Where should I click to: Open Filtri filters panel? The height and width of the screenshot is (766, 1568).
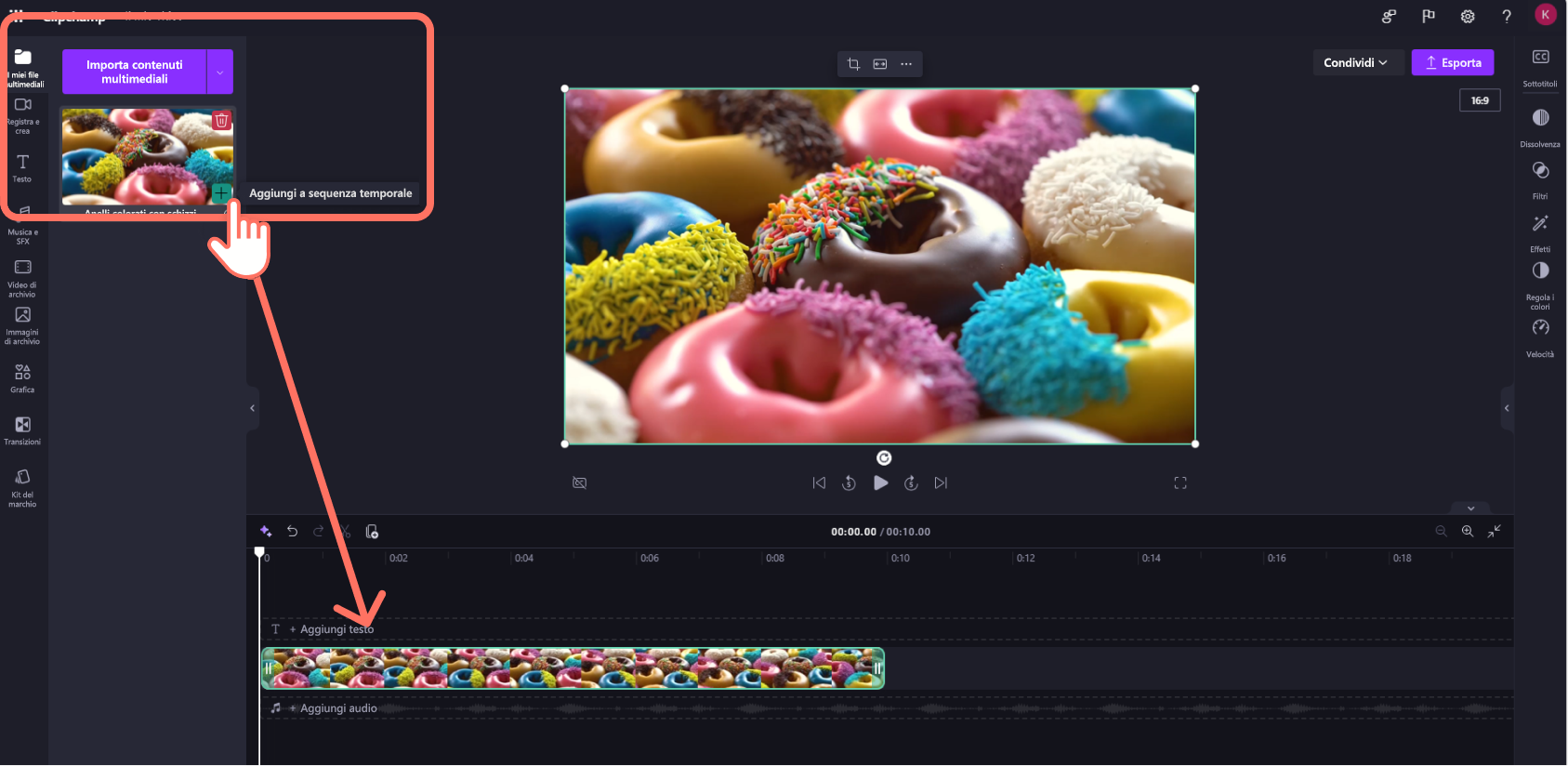click(1540, 180)
